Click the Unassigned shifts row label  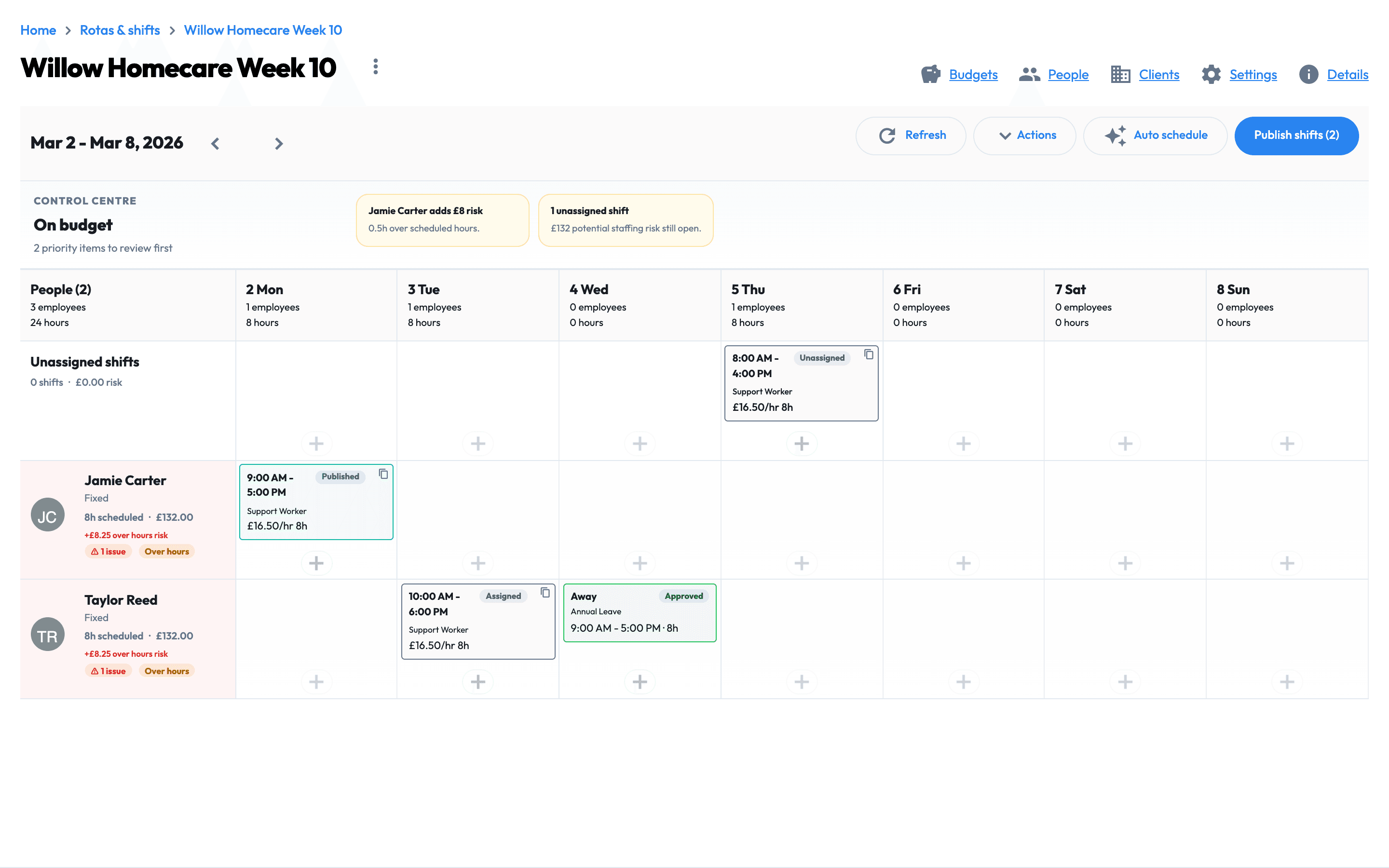coord(85,362)
